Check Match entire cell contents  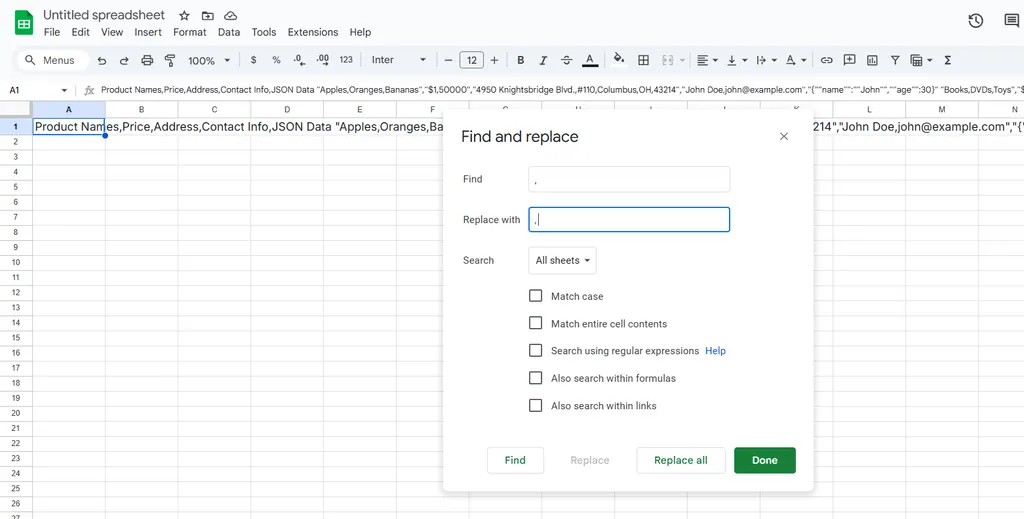pos(536,324)
